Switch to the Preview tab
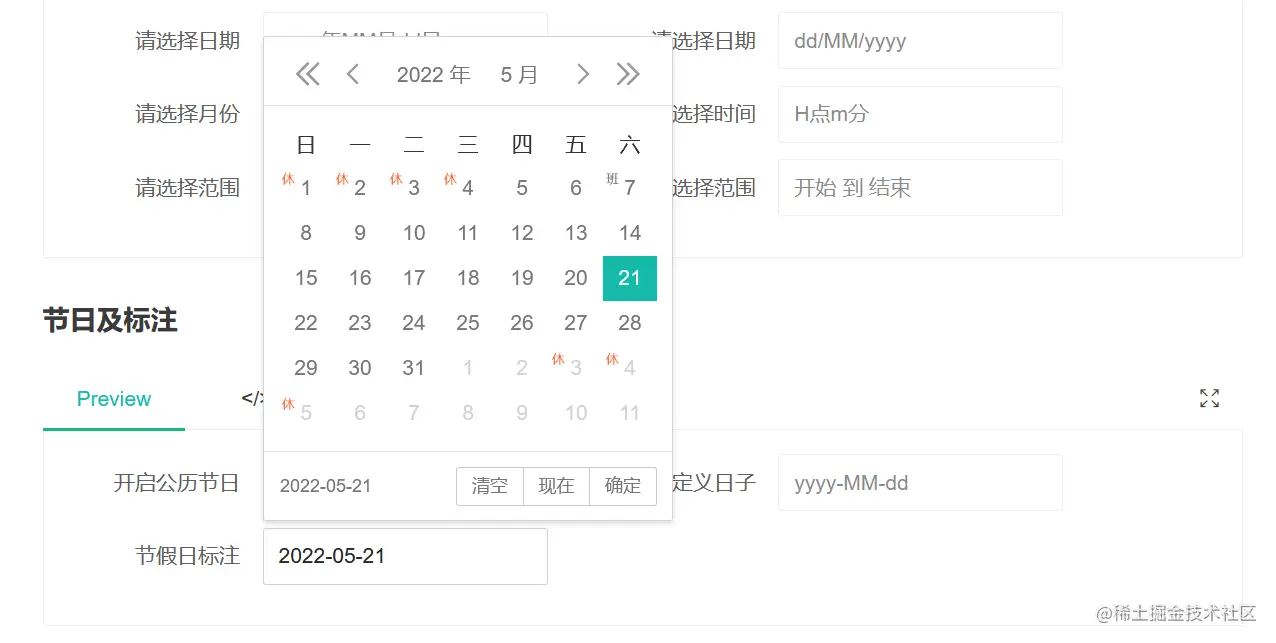 coord(114,399)
